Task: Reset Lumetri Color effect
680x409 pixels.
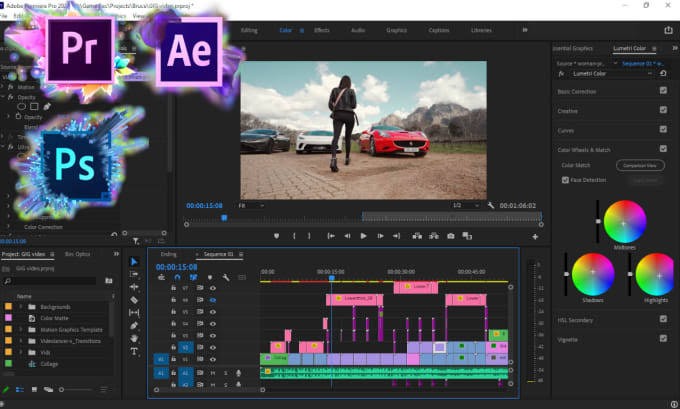Action: click(x=663, y=73)
